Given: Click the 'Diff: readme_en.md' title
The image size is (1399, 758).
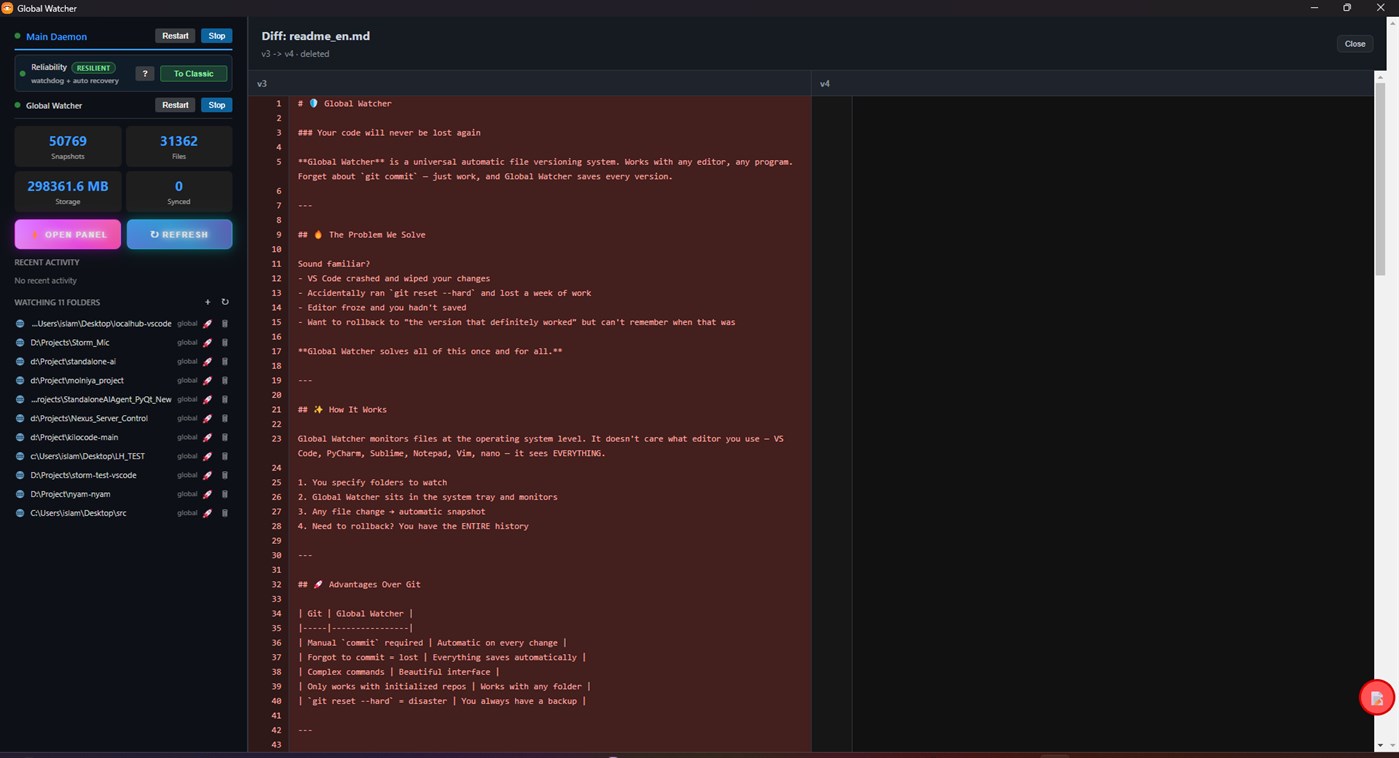Looking at the screenshot, I should pos(316,36).
